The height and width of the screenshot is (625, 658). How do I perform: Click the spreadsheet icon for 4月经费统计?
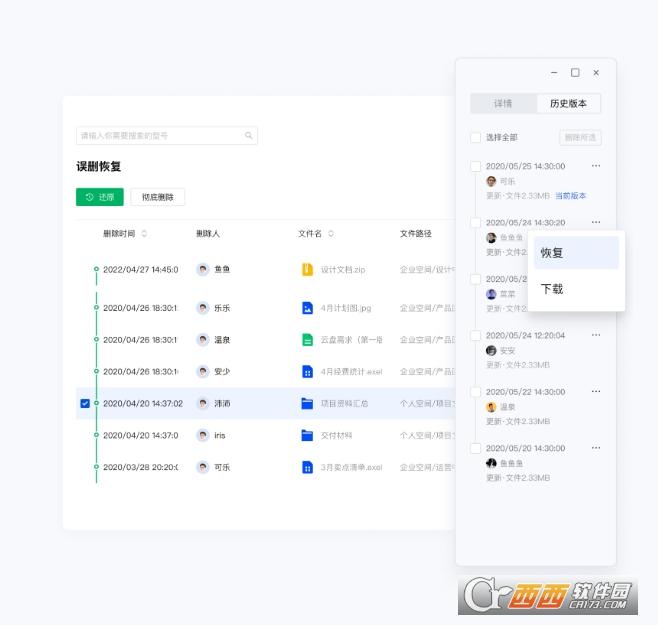(307, 371)
